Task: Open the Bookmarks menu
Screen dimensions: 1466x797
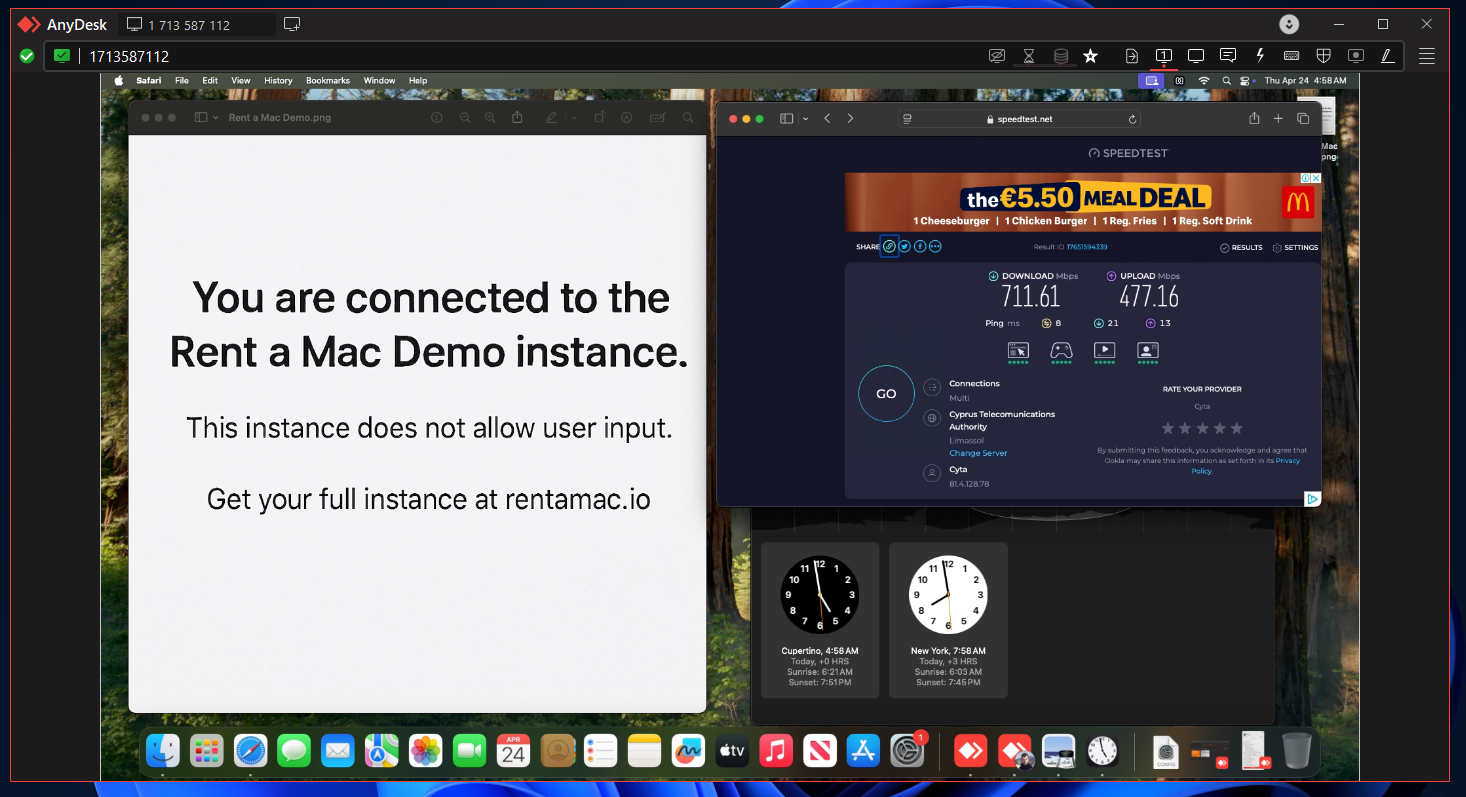Action: (328, 80)
